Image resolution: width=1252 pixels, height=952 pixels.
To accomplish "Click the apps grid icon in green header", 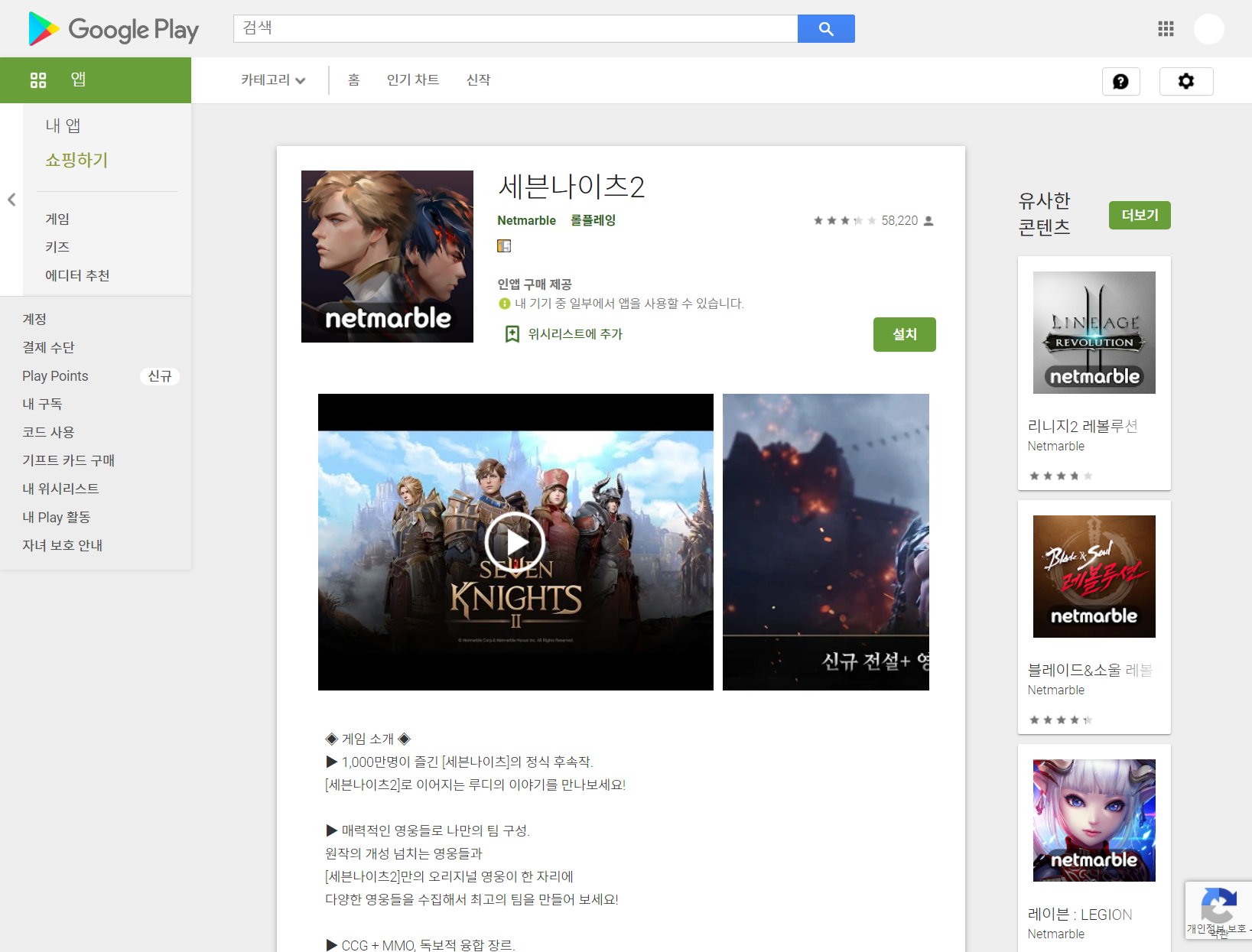I will [38, 80].
